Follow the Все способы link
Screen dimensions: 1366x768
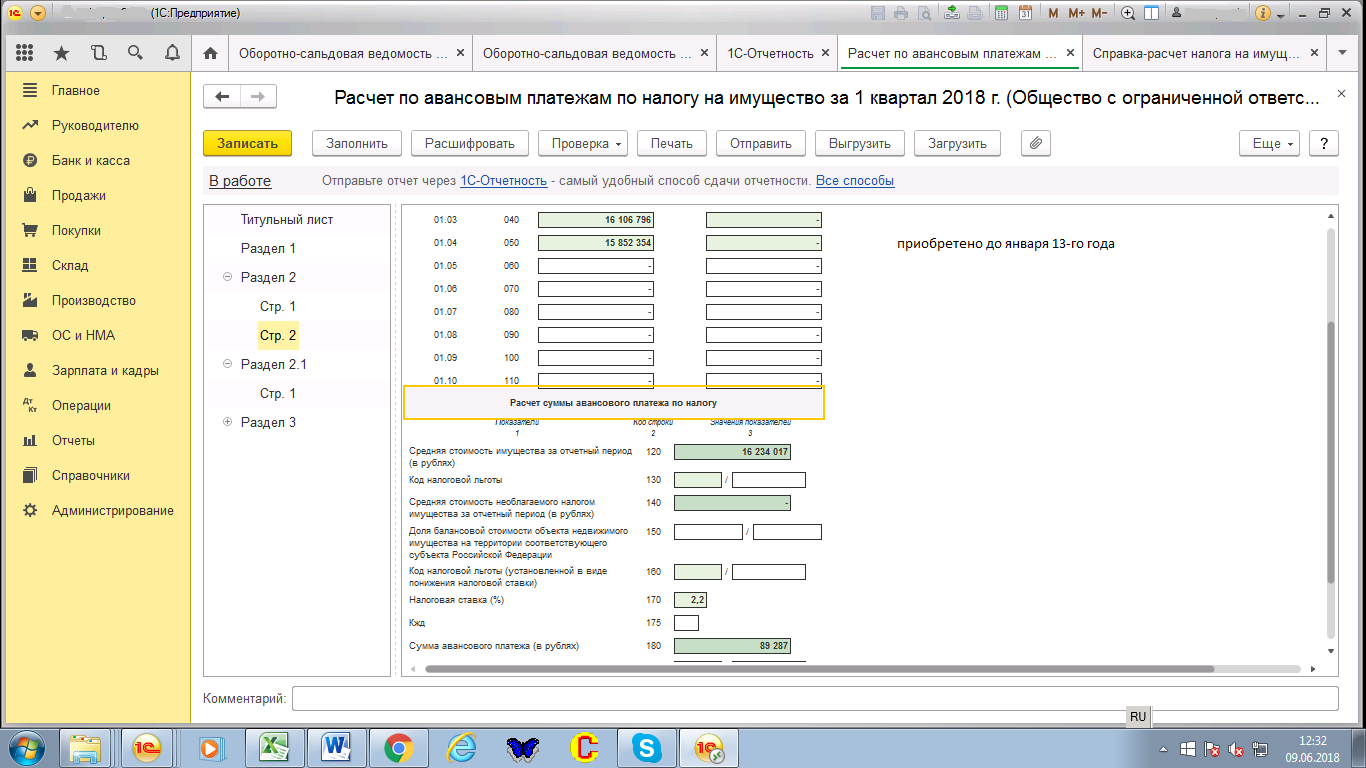(x=855, y=181)
